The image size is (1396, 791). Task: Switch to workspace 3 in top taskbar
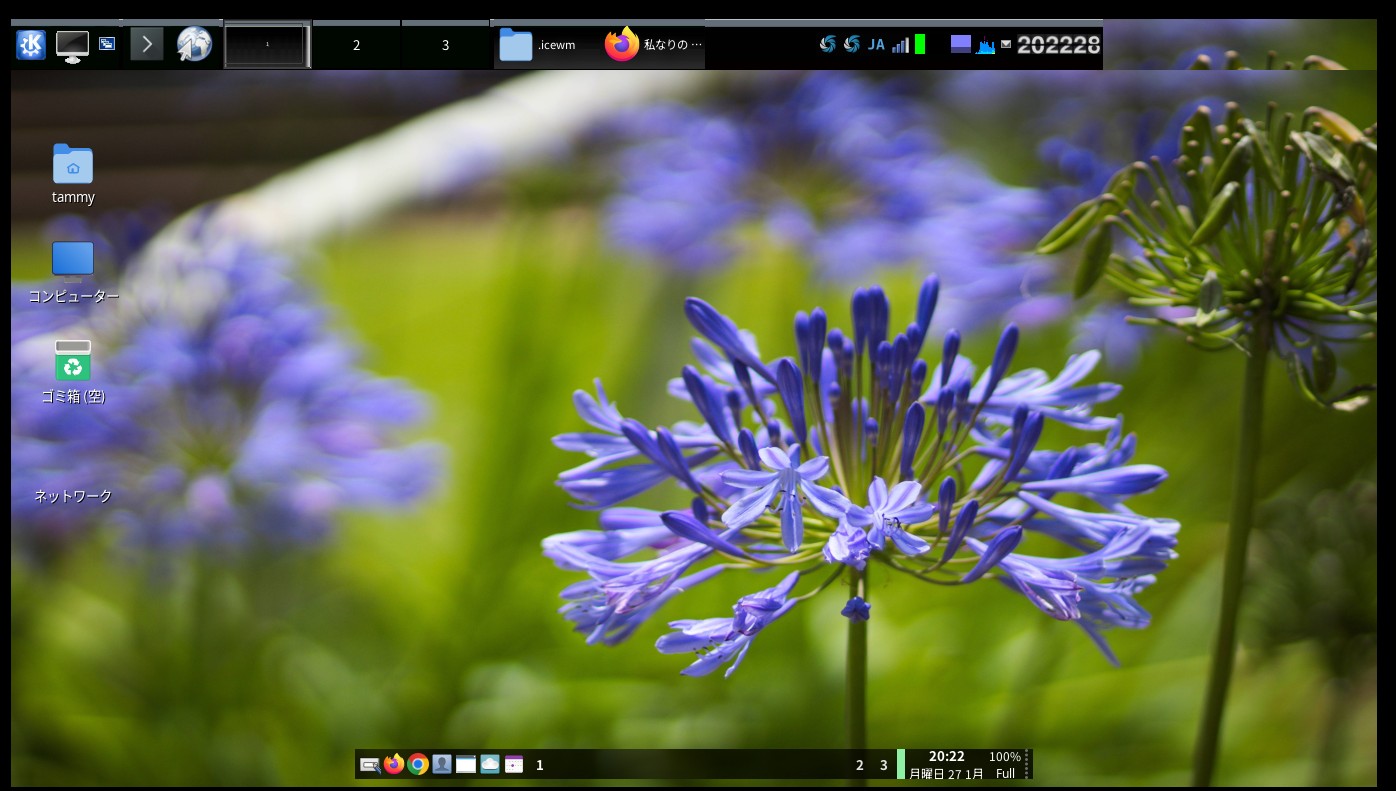pyautogui.click(x=445, y=45)
